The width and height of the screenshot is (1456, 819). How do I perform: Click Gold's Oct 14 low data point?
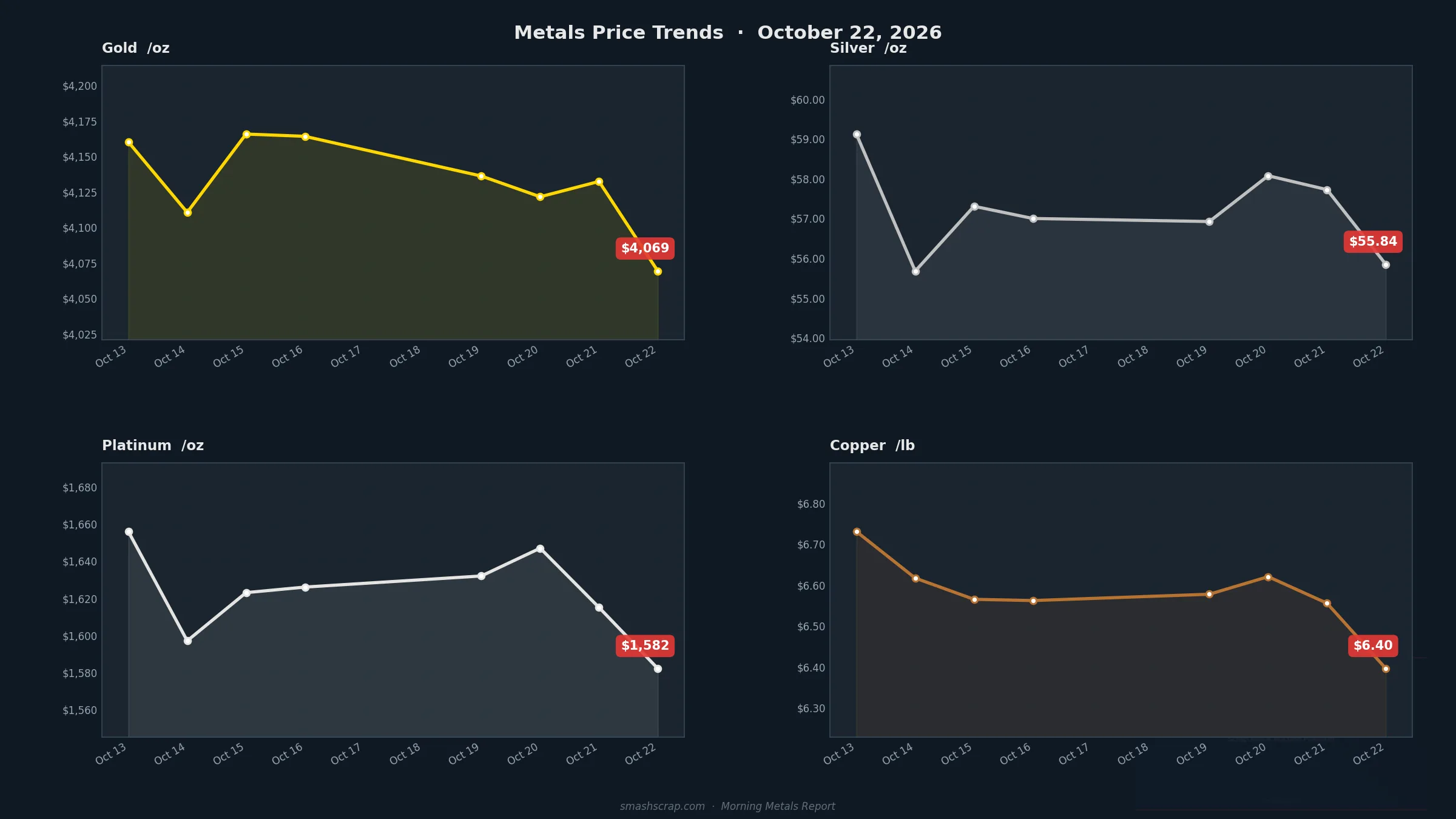[187, 212]
